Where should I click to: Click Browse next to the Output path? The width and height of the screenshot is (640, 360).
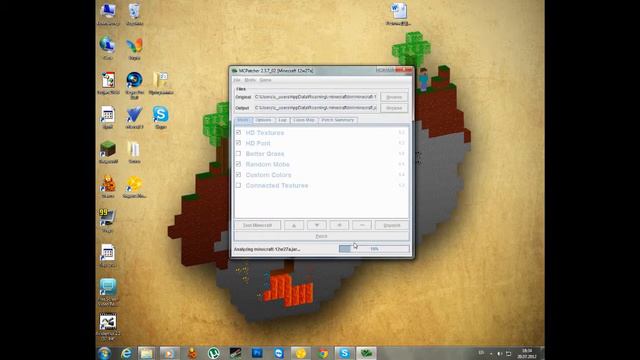[x=394, y=108]
